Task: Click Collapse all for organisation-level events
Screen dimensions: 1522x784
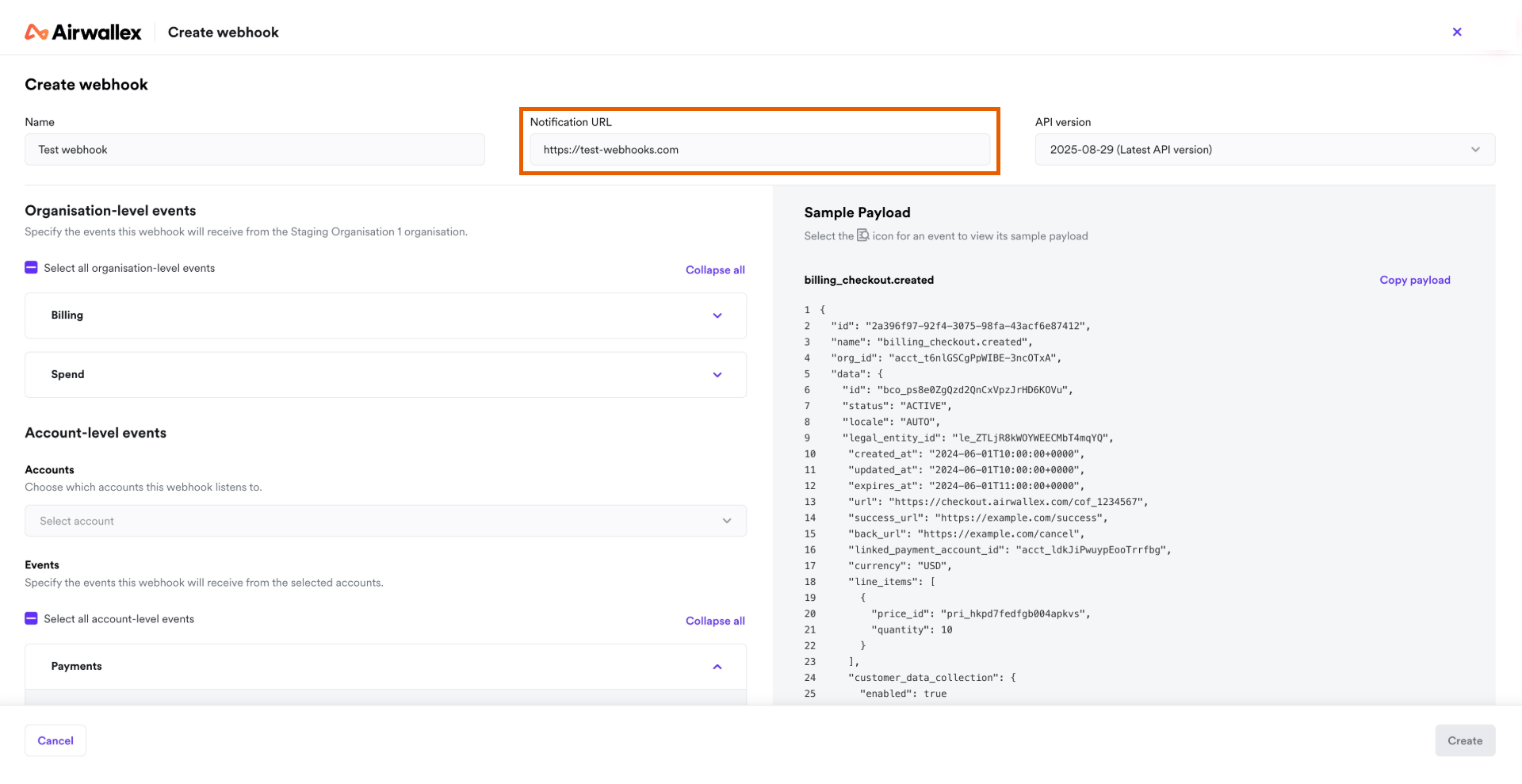Action: tap(715, 270)
